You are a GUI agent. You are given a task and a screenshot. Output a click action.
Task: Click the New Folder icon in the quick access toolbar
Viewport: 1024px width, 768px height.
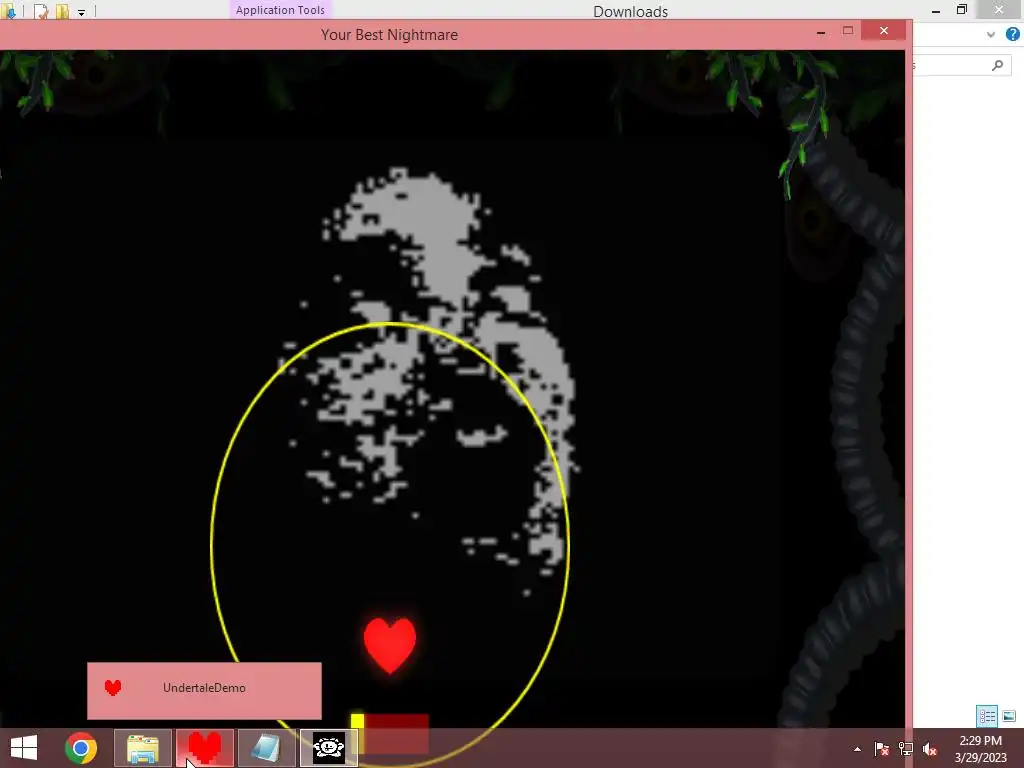[62, 11]
